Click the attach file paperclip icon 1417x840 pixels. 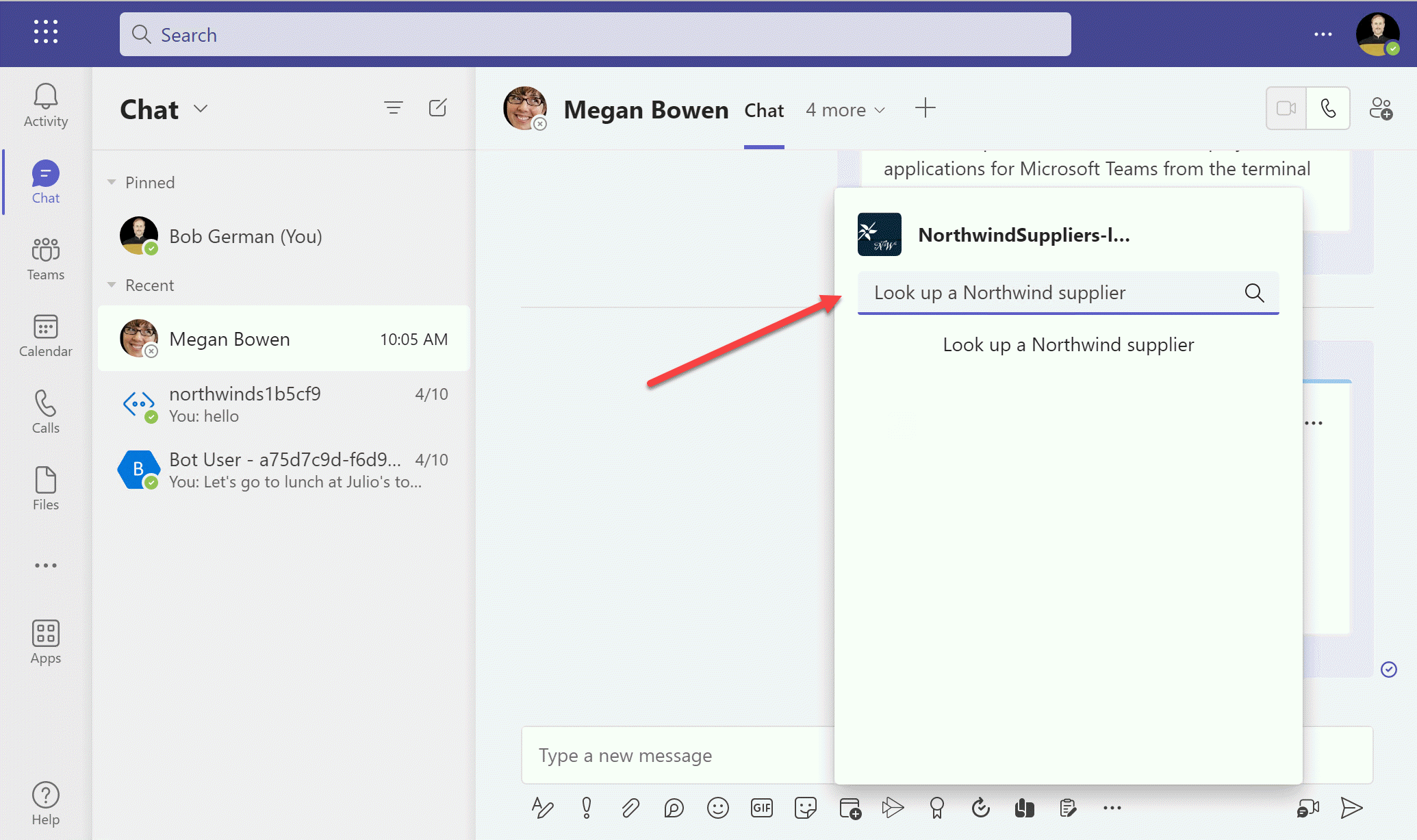coord(631,808)
